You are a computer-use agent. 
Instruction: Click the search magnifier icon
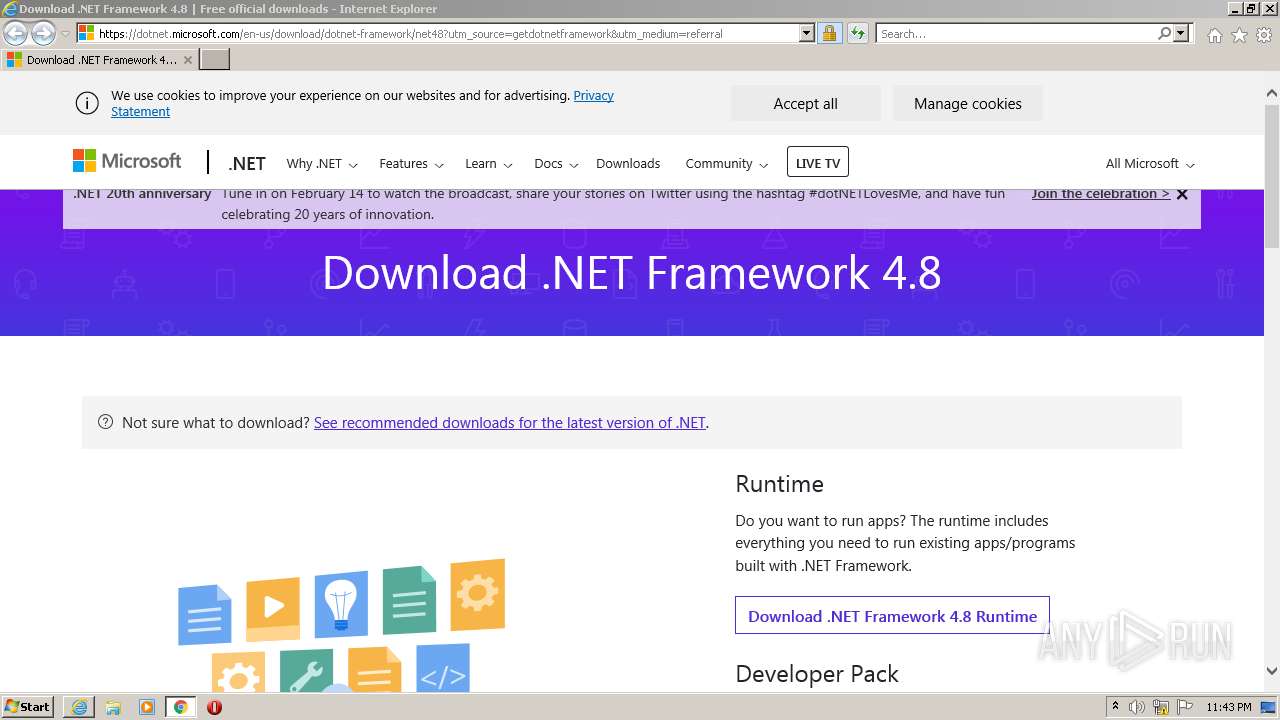click(1164, 34)
